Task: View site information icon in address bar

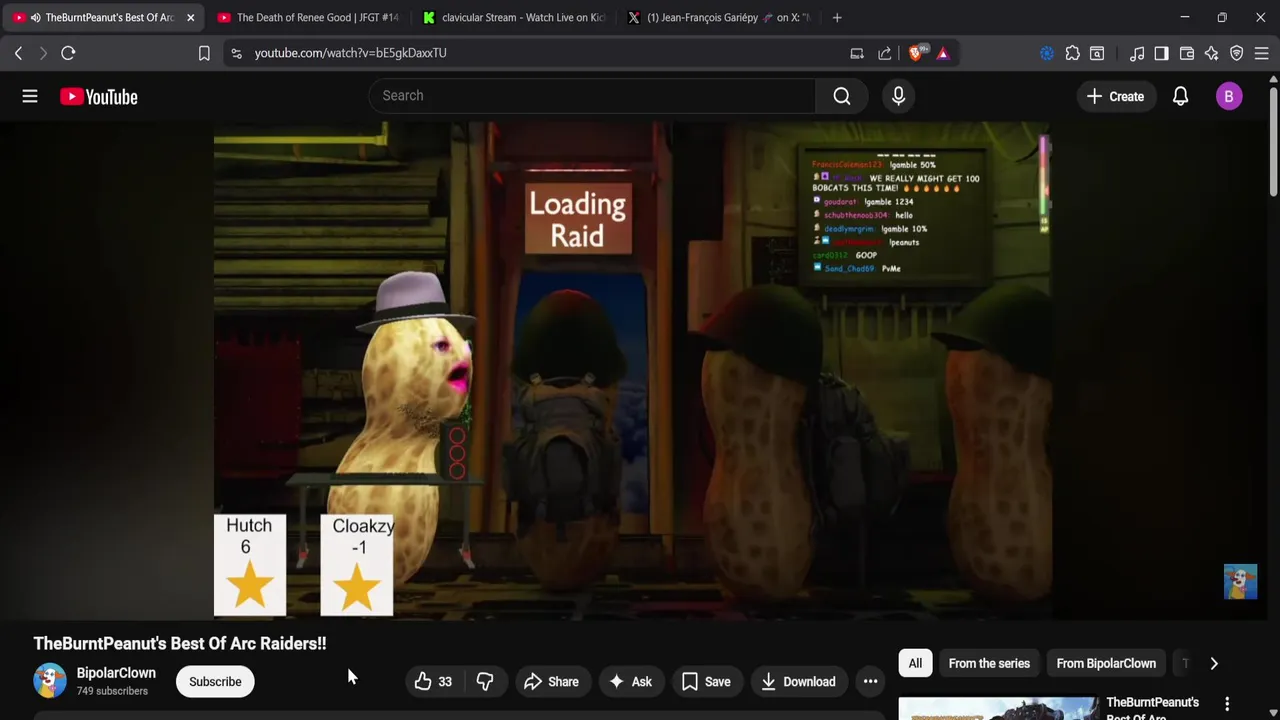Action: [x=236, y=53]
